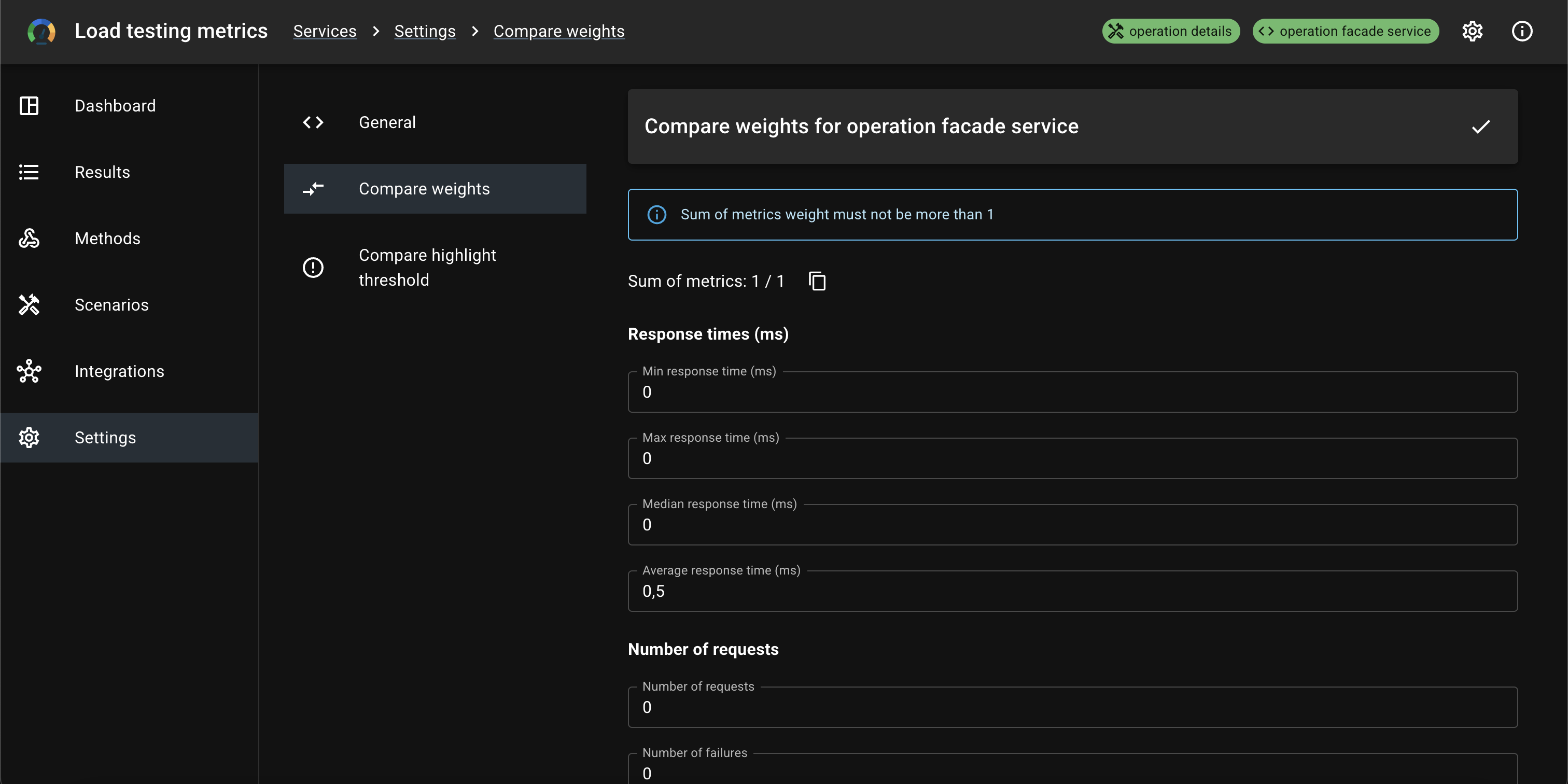Click the info icon in the alert banner
The image size is (1568, 784).
point(656,214)
